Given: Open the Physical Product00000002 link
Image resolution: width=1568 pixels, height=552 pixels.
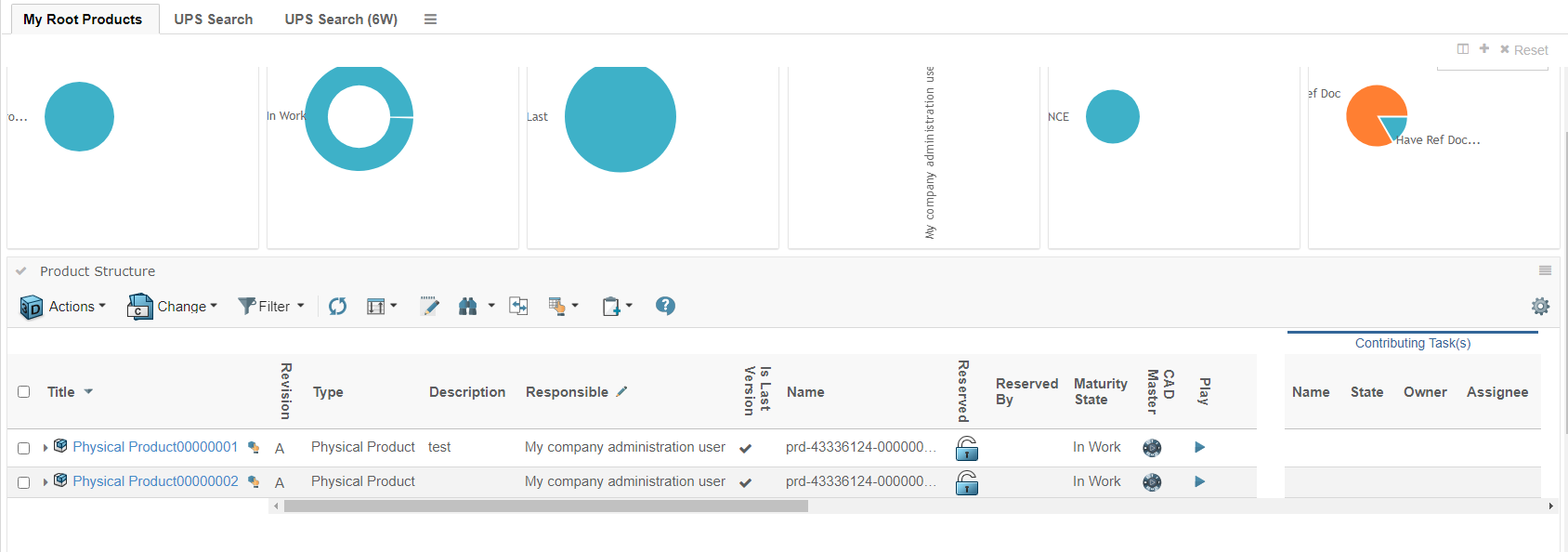Looking at the screenshot, I should (155, 481).
